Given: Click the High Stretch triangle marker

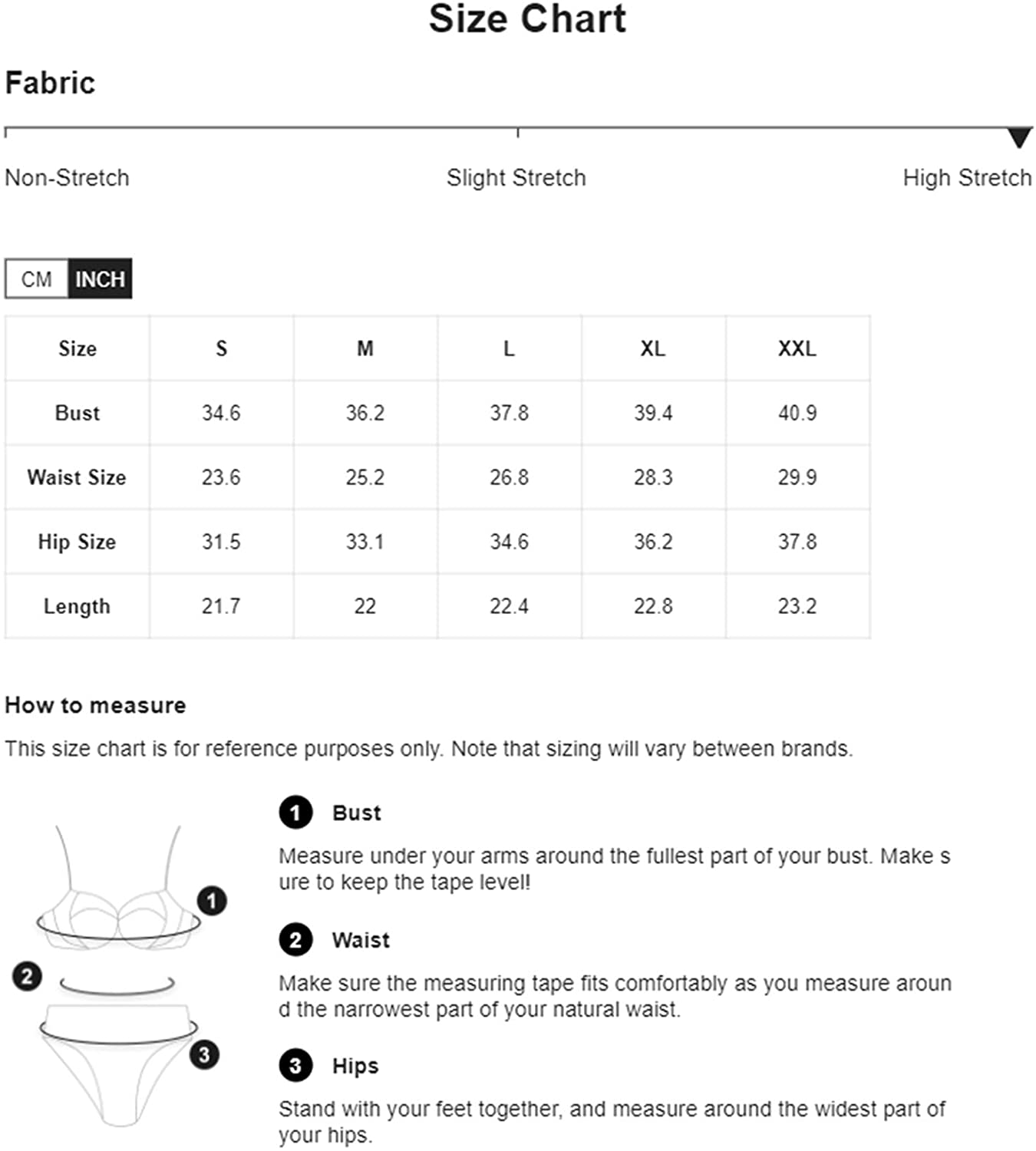Looking at the screenshot, I should pos(1019,137).
